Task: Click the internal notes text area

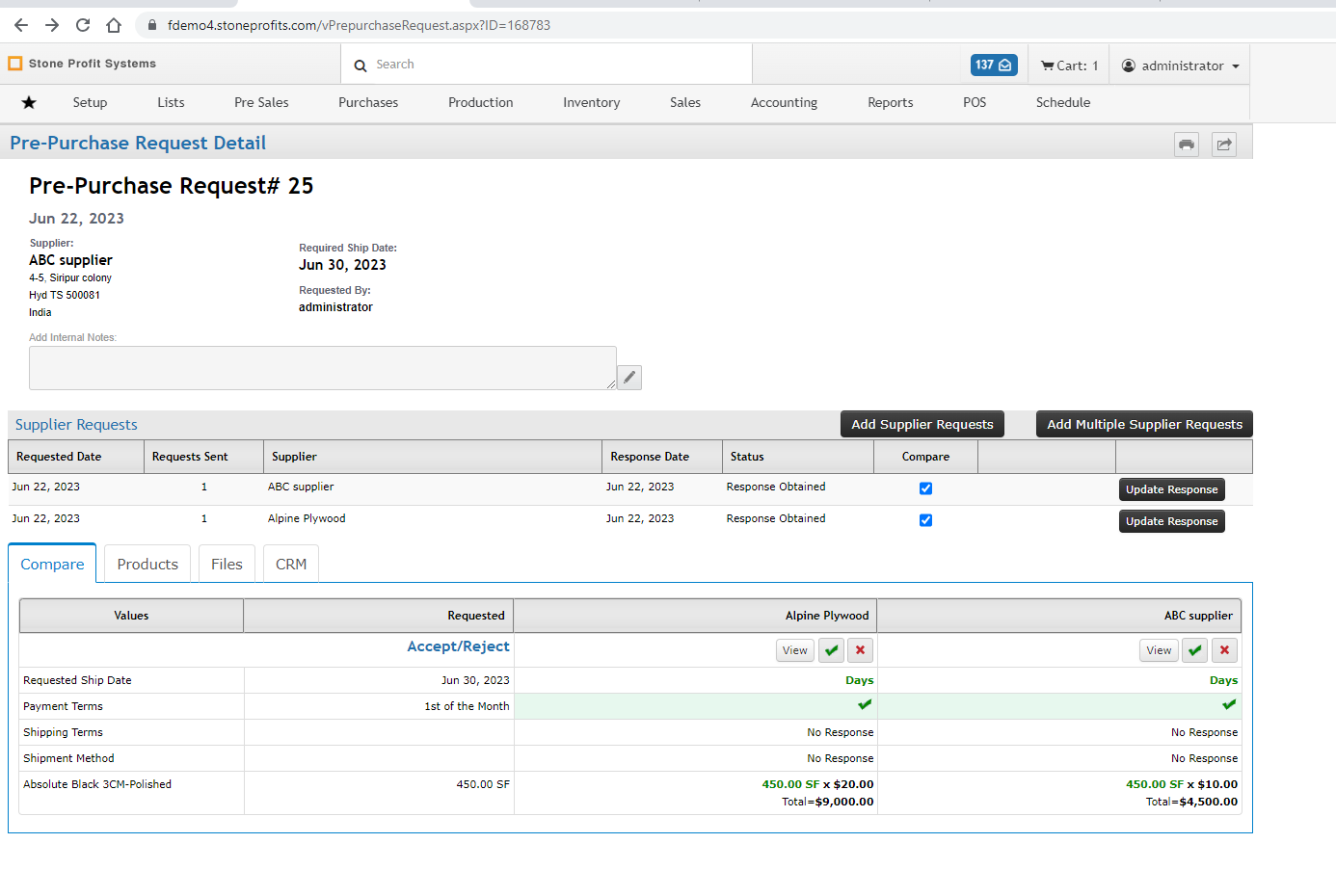Action: (323, 368)
